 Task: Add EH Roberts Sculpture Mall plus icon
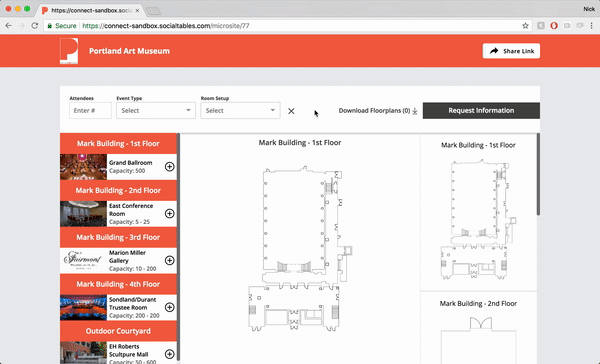click(x=170, y=354)
